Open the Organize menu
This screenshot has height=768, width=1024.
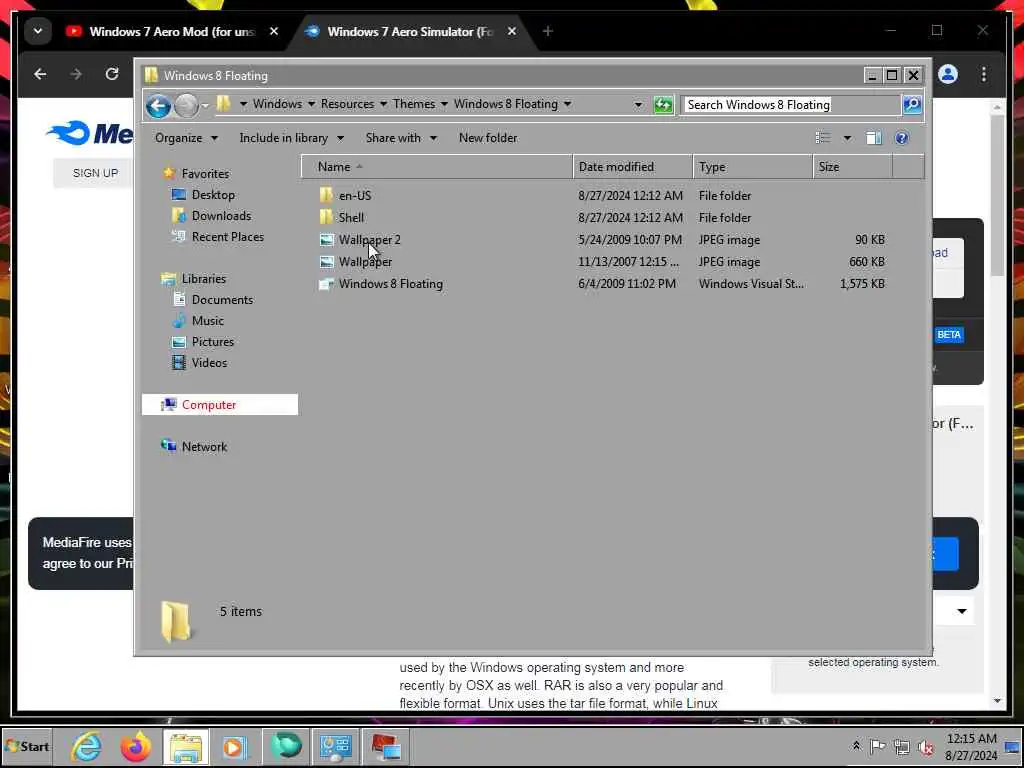pos(186,138)
